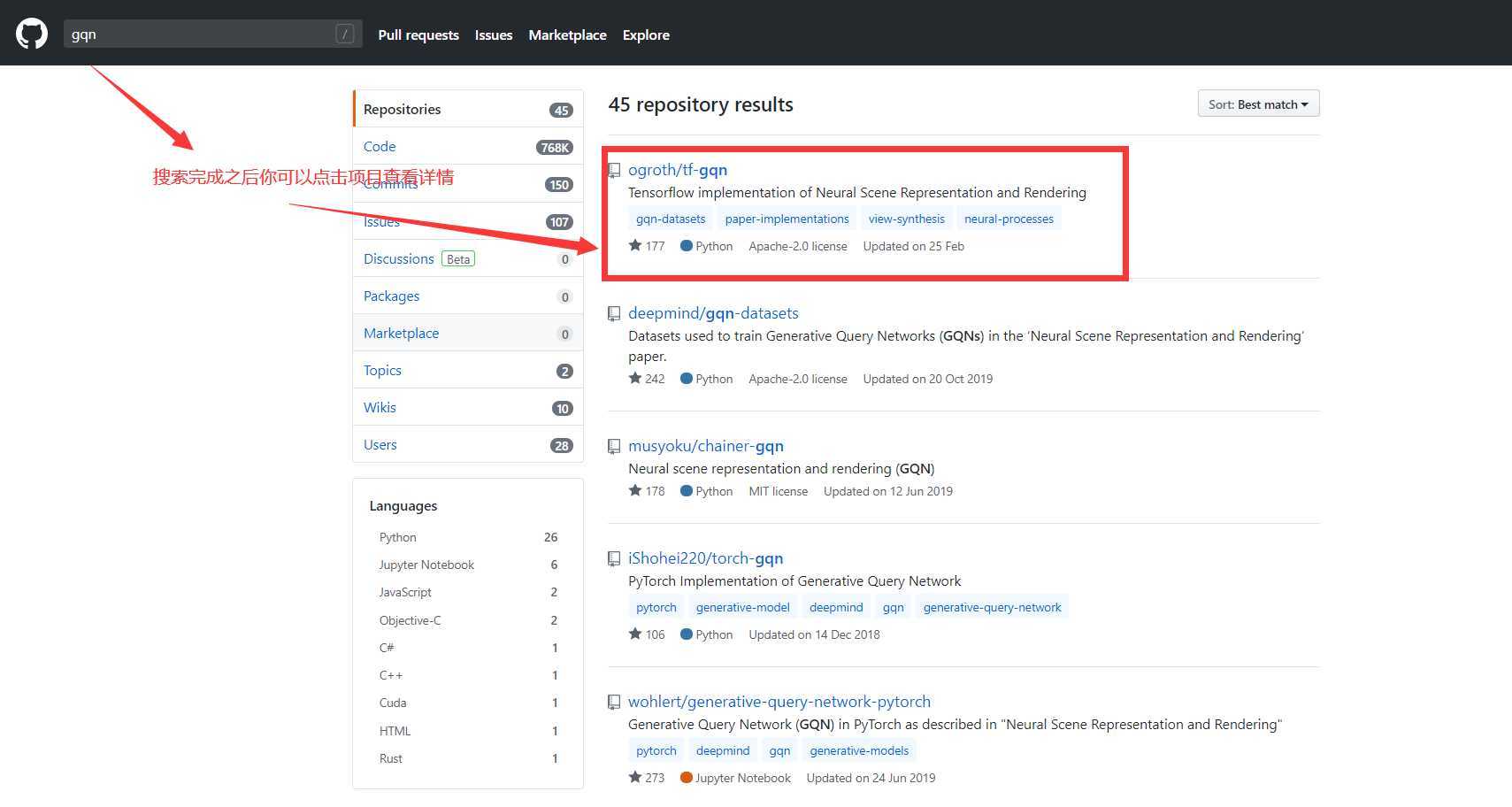Open the ogroth/tf-gqn repository
The width and height of the screenshot is (1512, 807).
click(678, 170)
